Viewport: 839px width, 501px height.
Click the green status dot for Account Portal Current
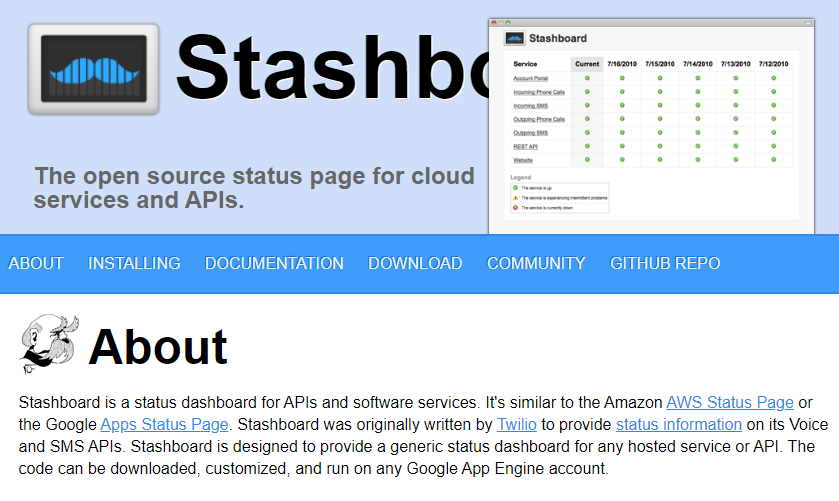(587, 78)
